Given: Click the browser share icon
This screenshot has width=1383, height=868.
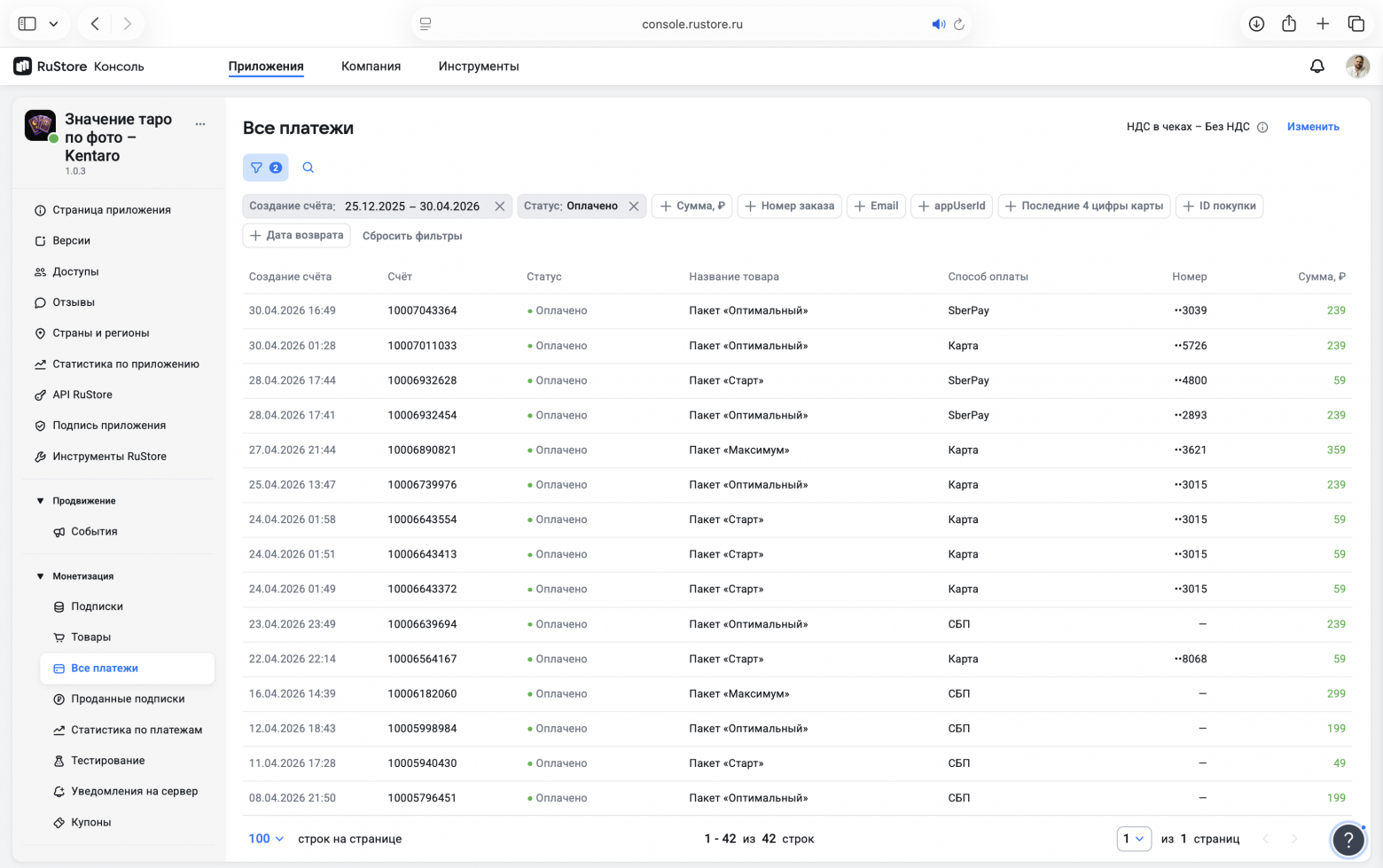Looking at the screenshot, I should 1289,24.
